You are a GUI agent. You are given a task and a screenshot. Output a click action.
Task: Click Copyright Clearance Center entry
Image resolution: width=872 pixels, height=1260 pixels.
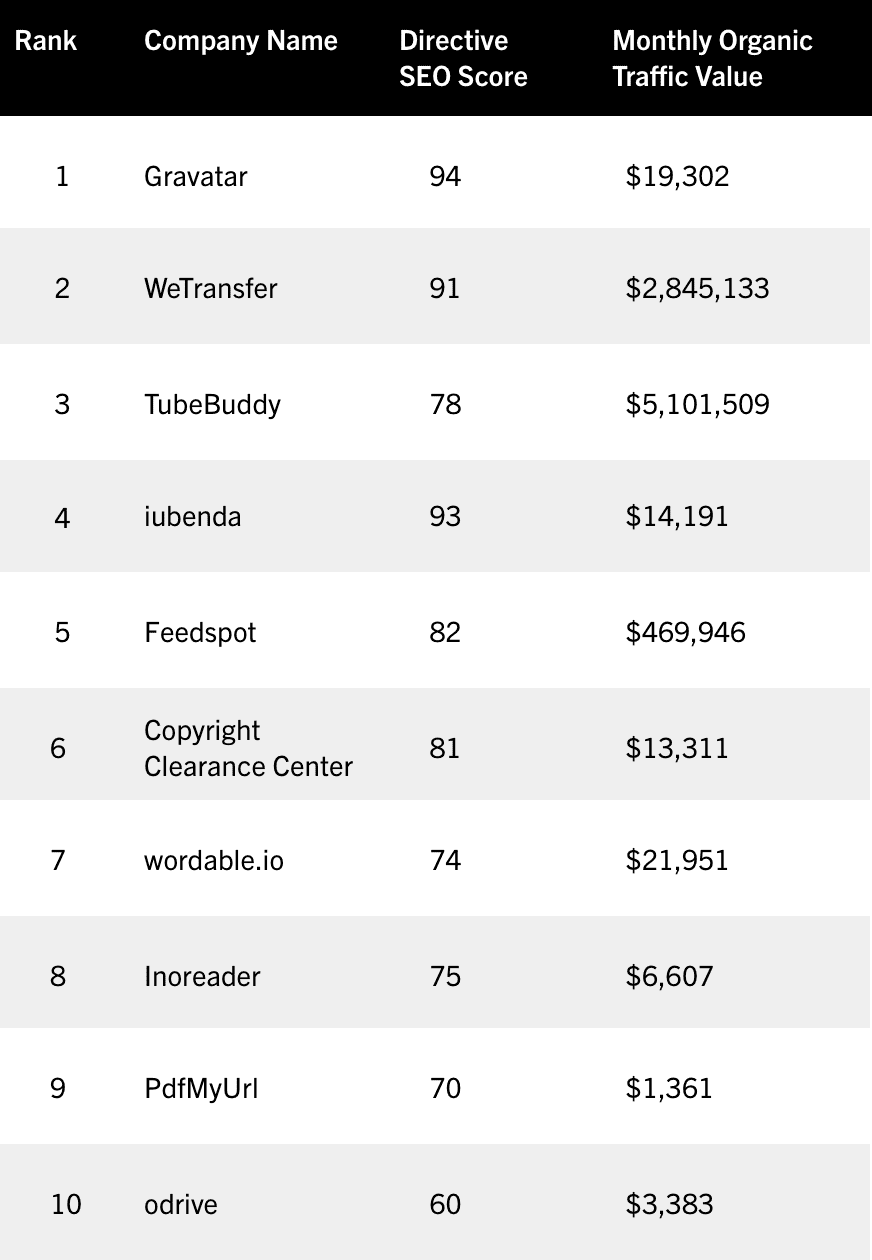tap(249, 748)
